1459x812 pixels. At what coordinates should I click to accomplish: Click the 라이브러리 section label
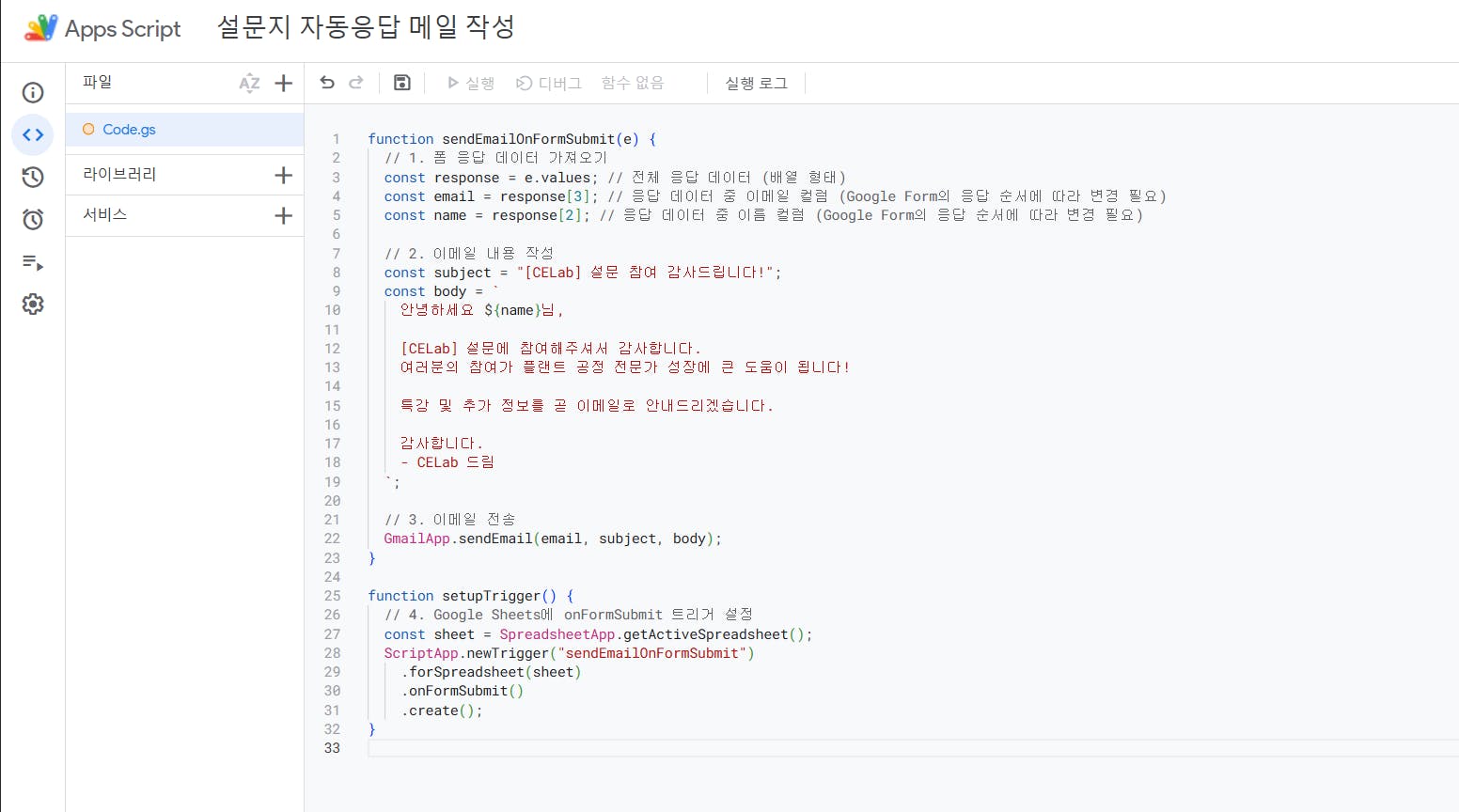pyautogui.click(x=119, y=174)
